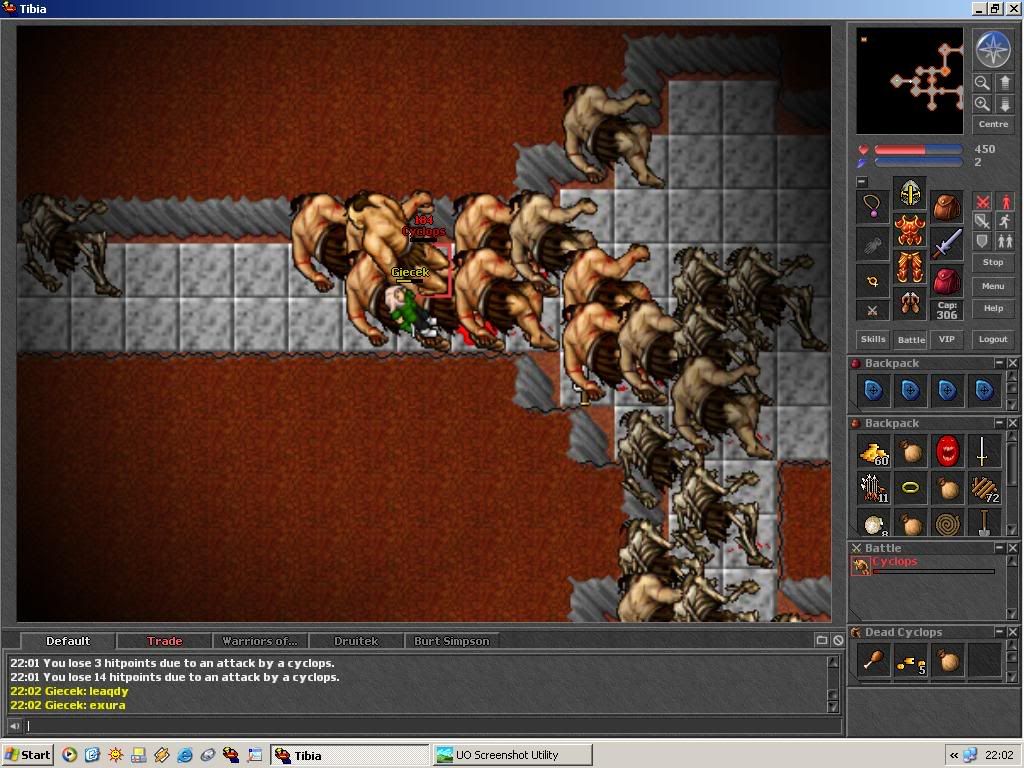Viewport: 1024px width, 768px height.
Task: Click the Centre minimap button
Action: coord(993,124)
